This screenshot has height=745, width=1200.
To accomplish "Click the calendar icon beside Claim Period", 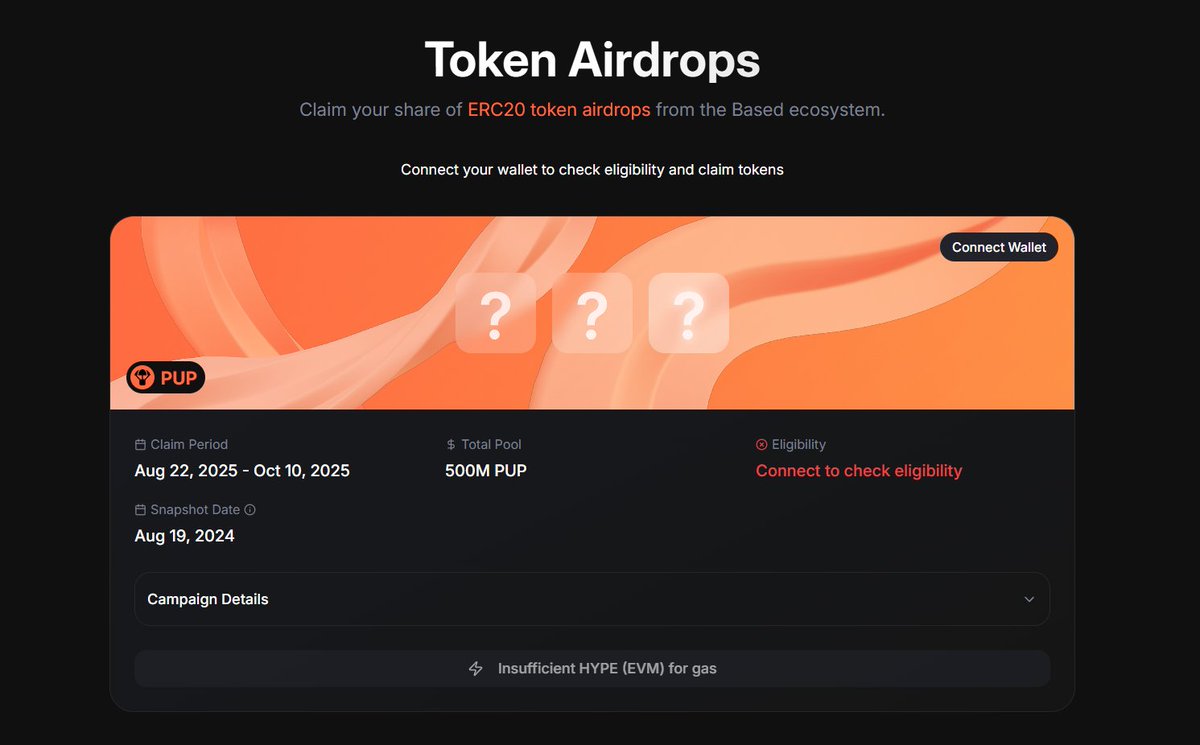I will click(140, 445).
